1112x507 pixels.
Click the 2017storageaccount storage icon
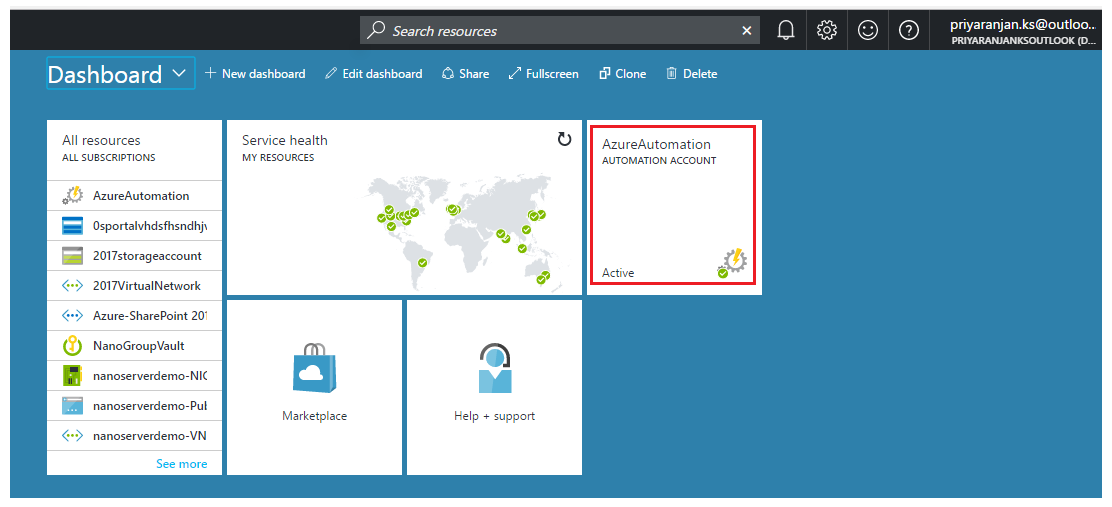tap(73, 256)
